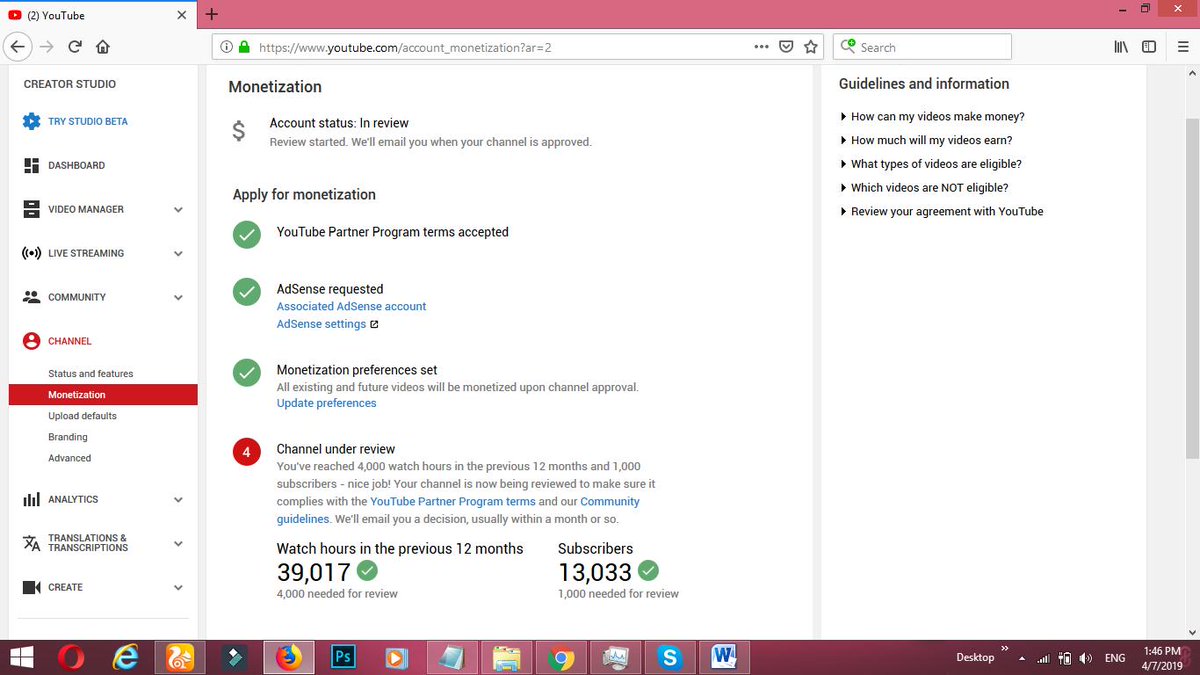
Task: Toggle the Firefox sidebar view
Action: click(1149, 47)
